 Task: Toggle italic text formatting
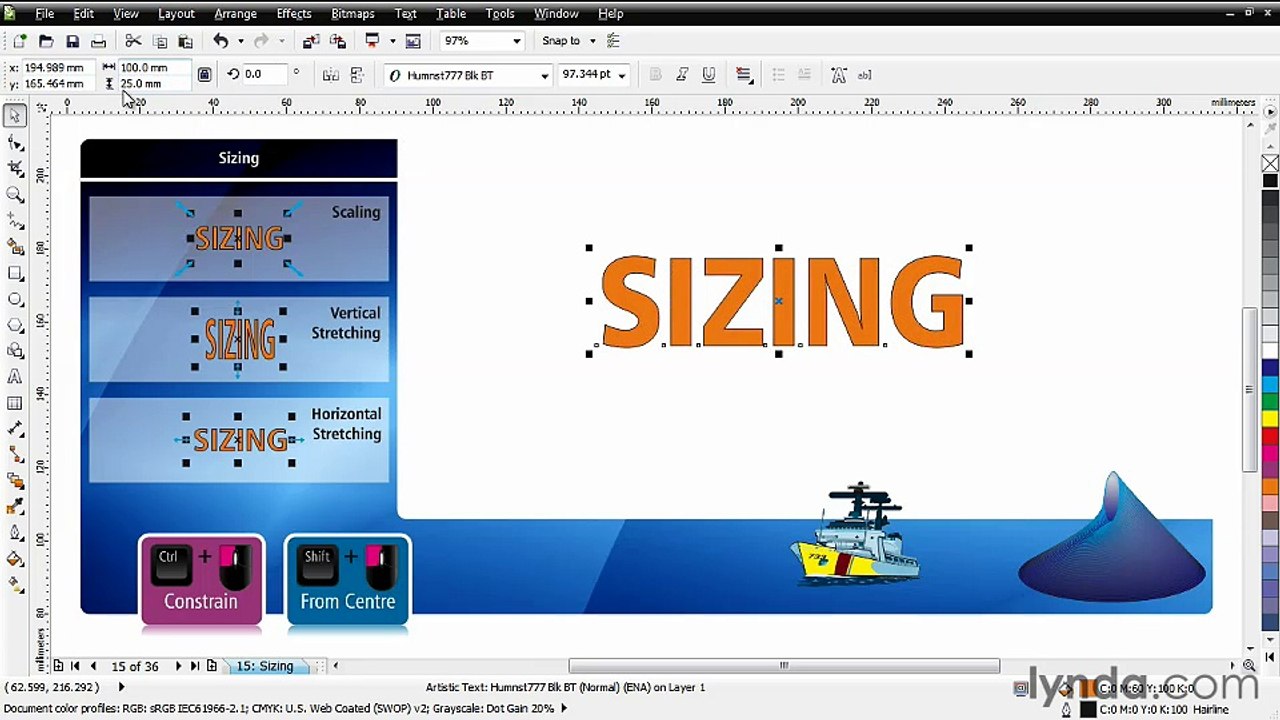point(682,75)
